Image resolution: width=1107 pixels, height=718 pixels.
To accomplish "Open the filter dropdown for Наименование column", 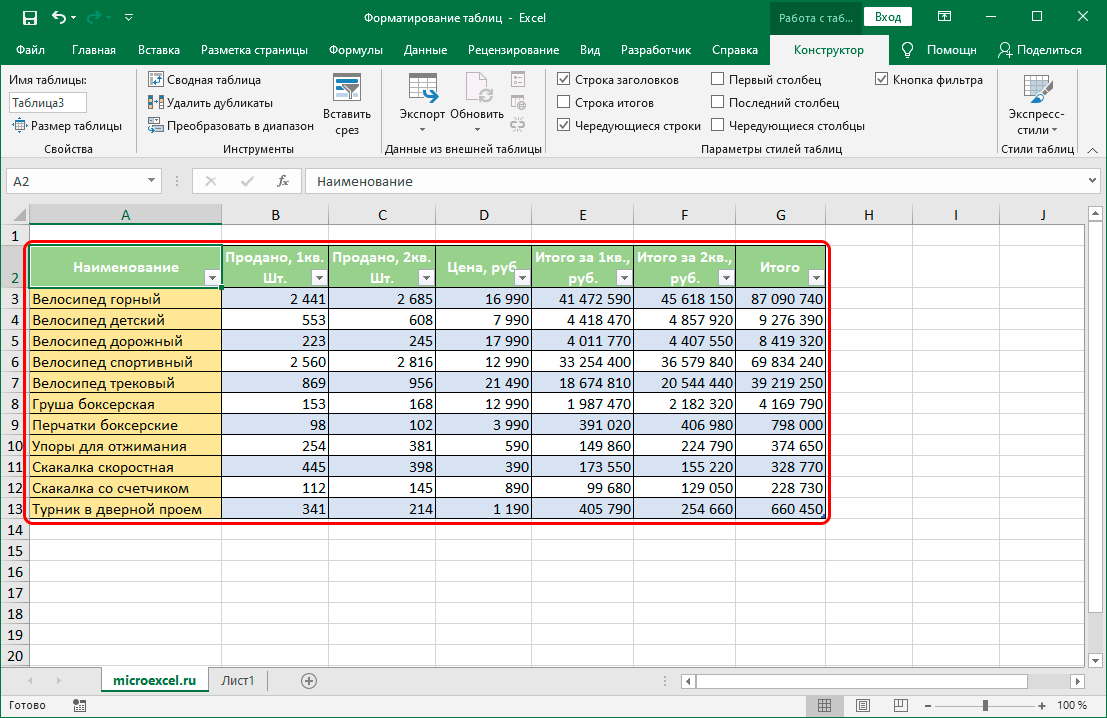I will tap(212, 278).
